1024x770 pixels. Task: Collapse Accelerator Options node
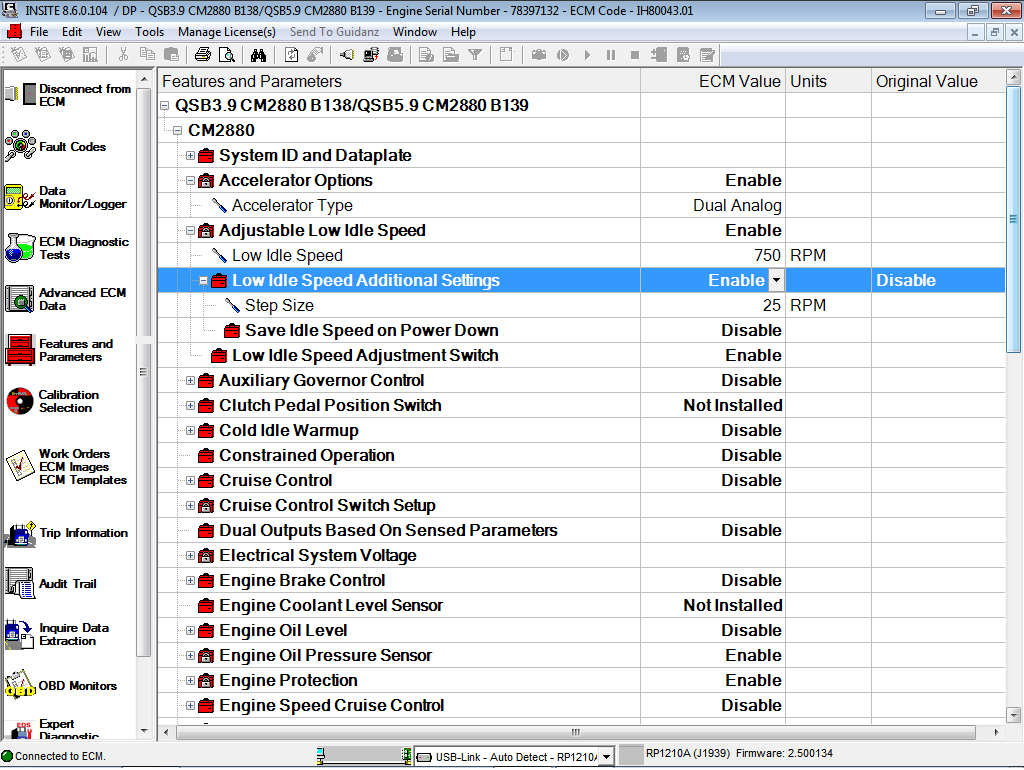point(190,180)
